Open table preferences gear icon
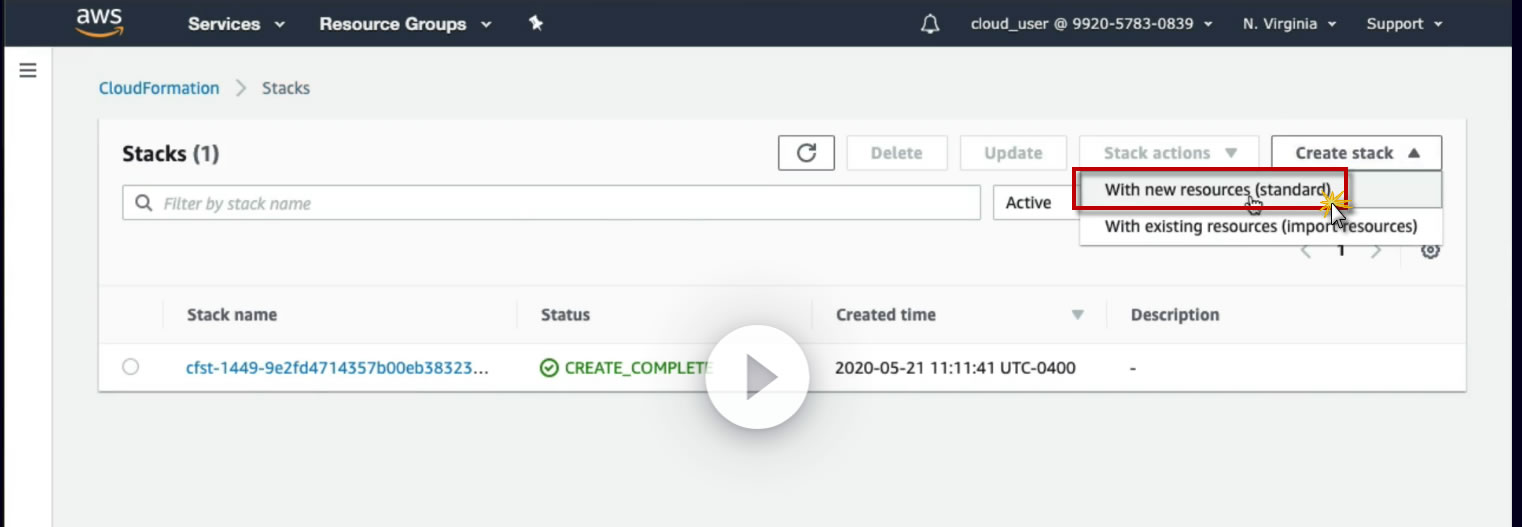 [x=1430, y=252]
